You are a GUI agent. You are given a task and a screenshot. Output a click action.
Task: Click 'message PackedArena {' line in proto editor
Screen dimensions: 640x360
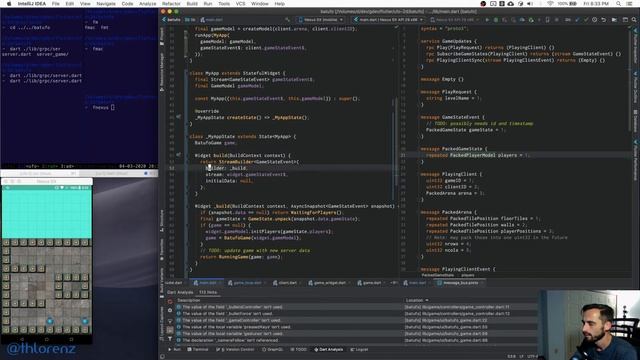pyautogui.click(x=448, y=212)
